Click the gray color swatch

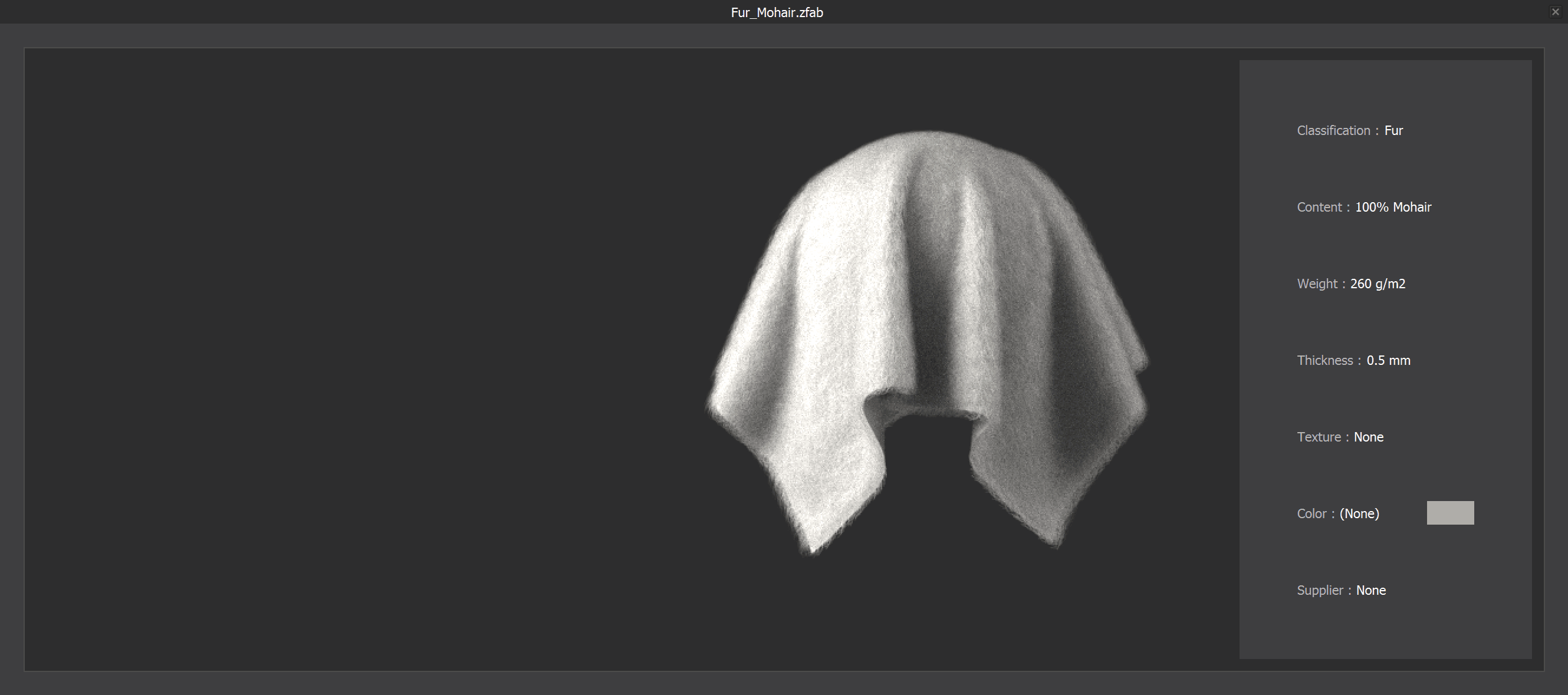tap(1450, 513)
